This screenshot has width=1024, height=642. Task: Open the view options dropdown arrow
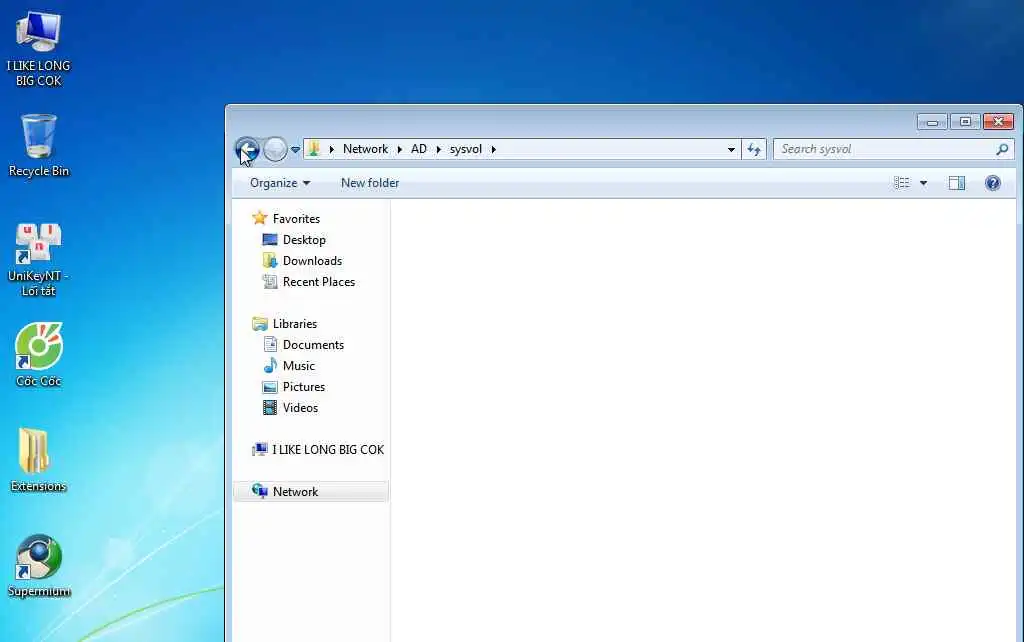point(923,183)
